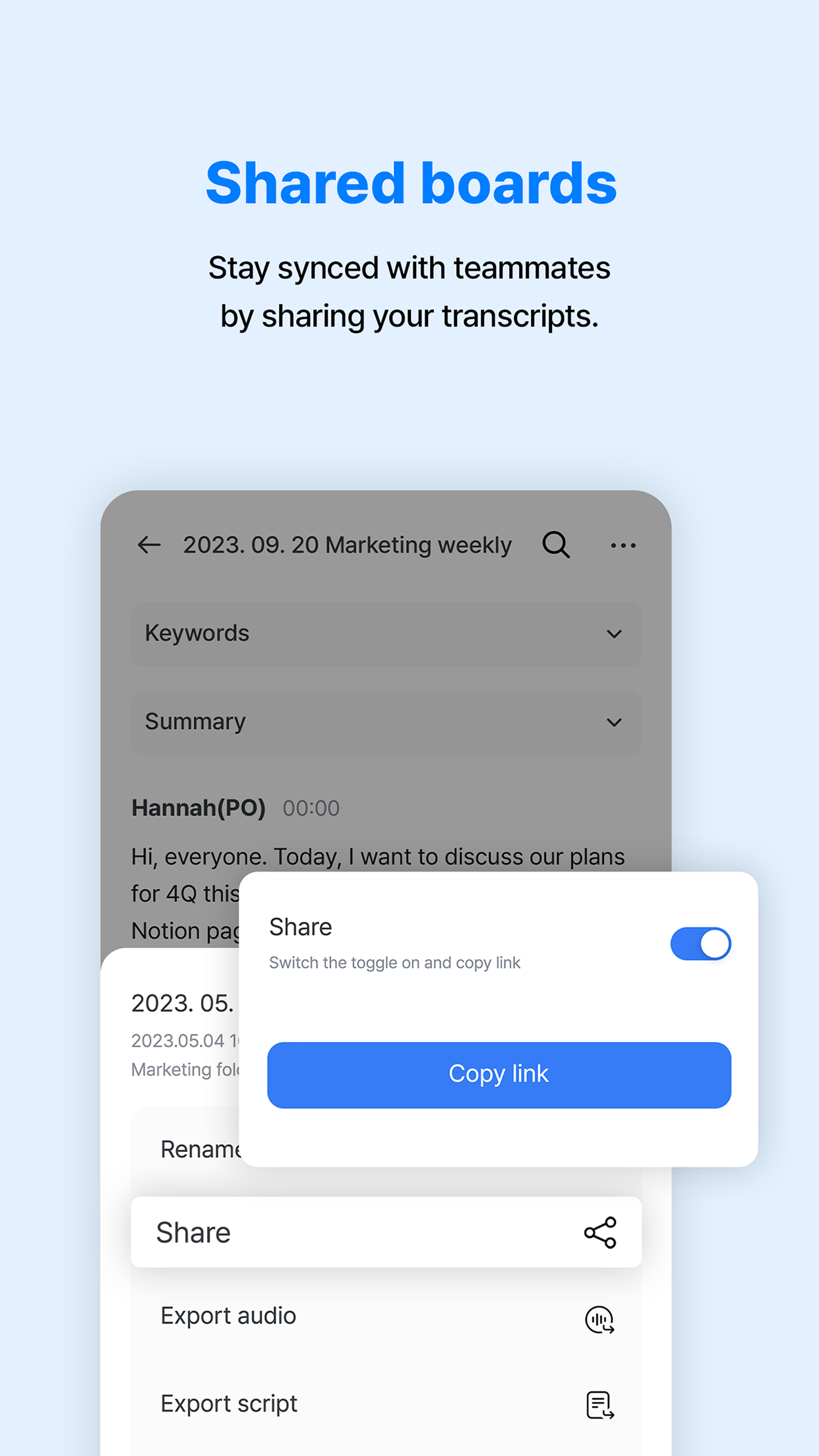The width and height of the screenshot is (819, 1456).
Task: Expand the Keywords section chevron
Action: [614, 634]
